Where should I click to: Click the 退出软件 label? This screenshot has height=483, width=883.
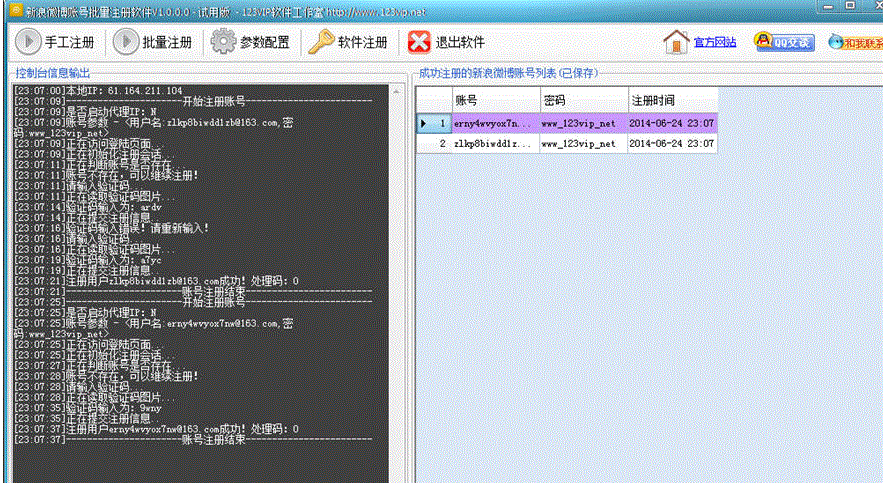point(460,42)
